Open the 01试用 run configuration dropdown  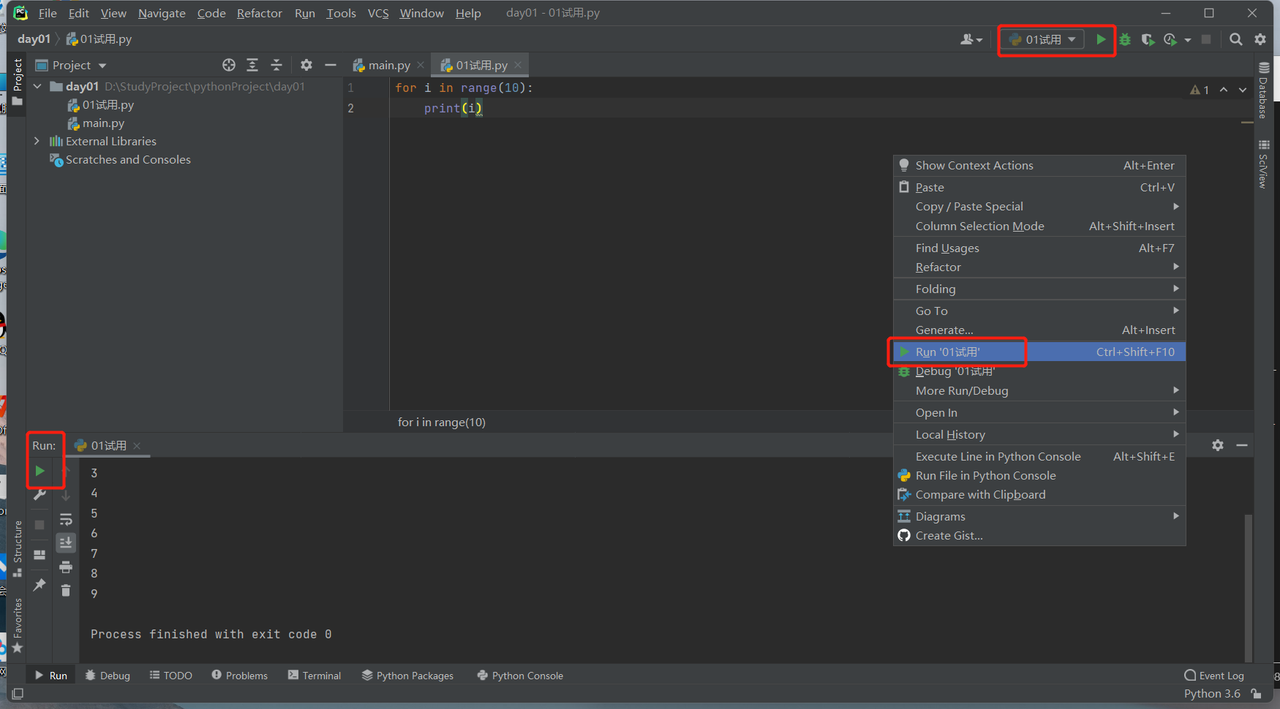(x=1043, y=39)
